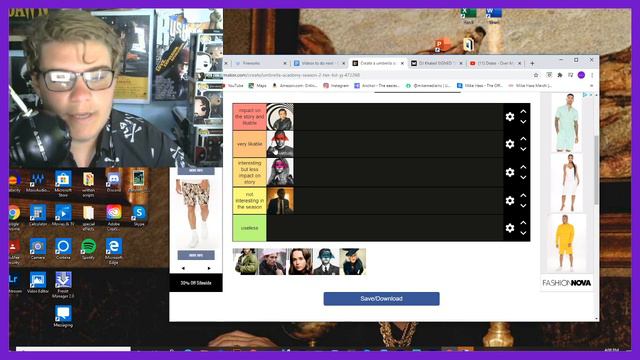The height and width of the screenshot is (360, 640).
Task: Switch to the 'Videos to do next' tab
Action: coord(319,63)
